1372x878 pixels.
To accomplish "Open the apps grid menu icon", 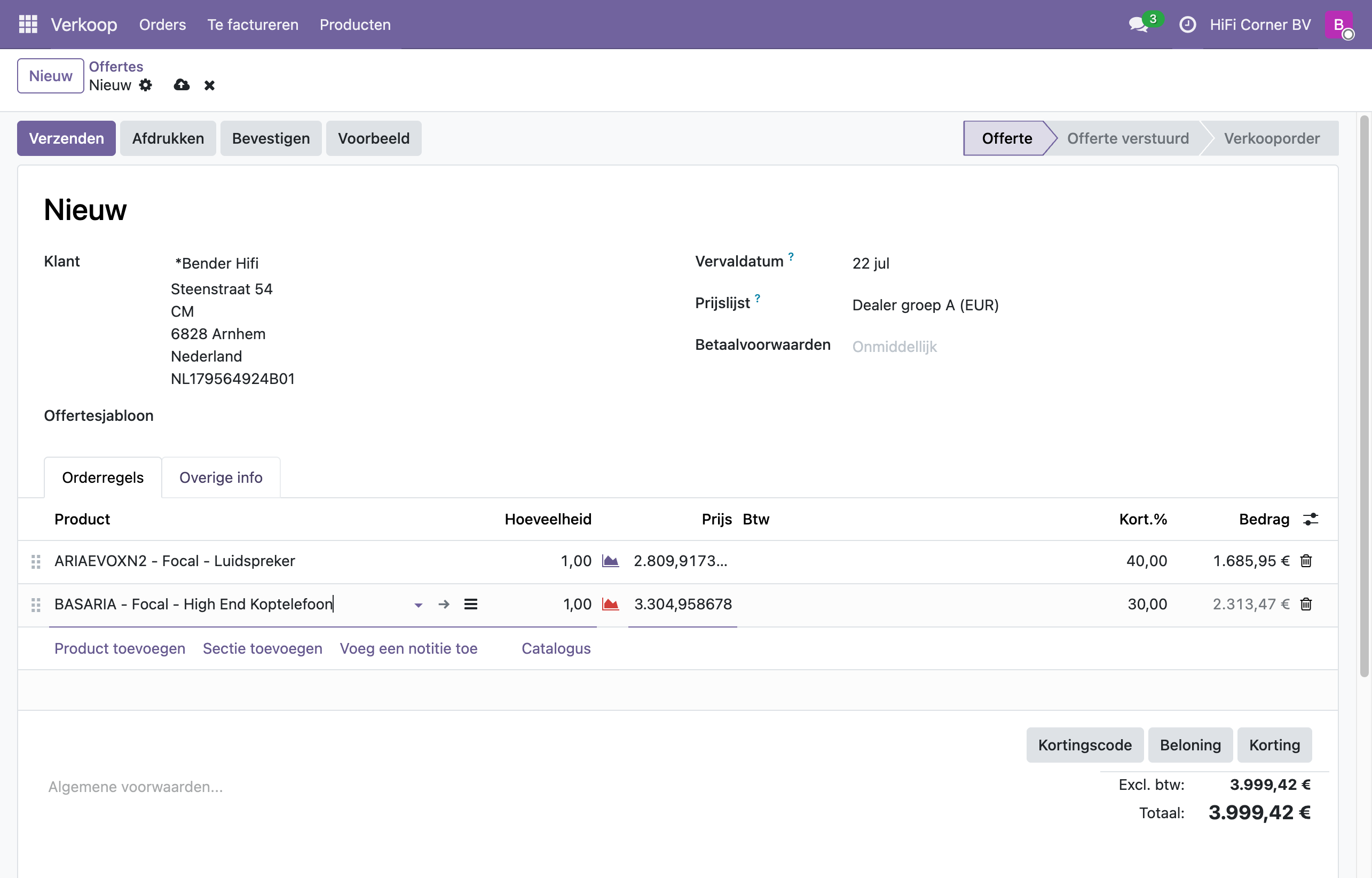I will [28, 25].
